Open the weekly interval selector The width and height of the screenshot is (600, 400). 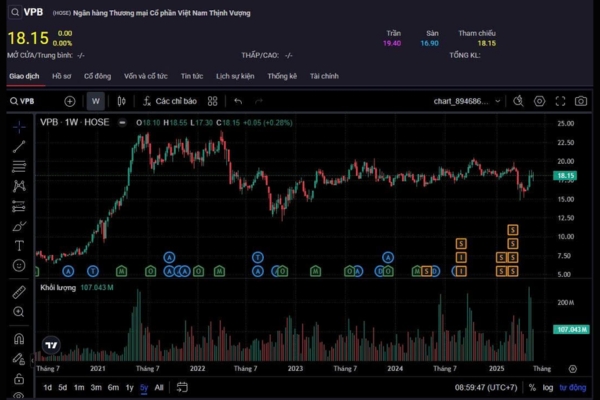click(x=96, y=101)
